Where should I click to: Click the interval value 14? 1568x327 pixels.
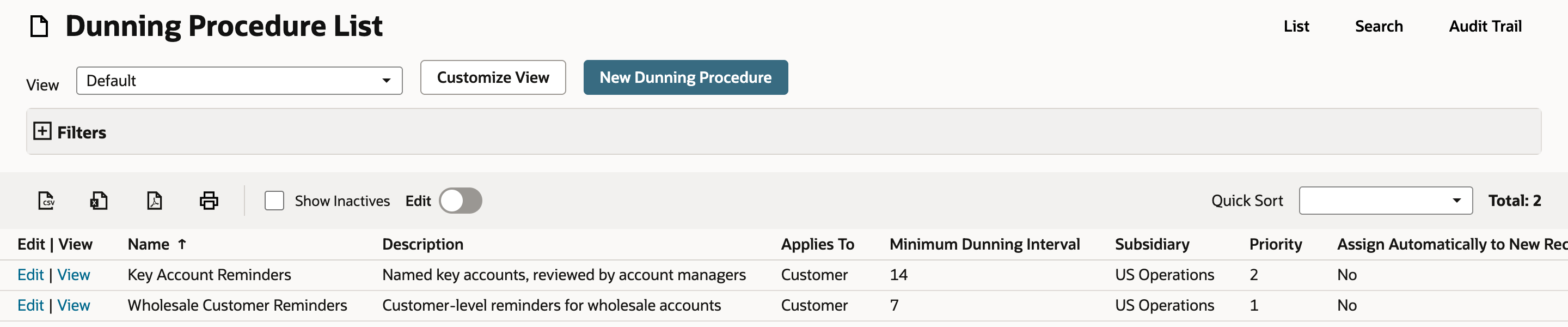898,275
